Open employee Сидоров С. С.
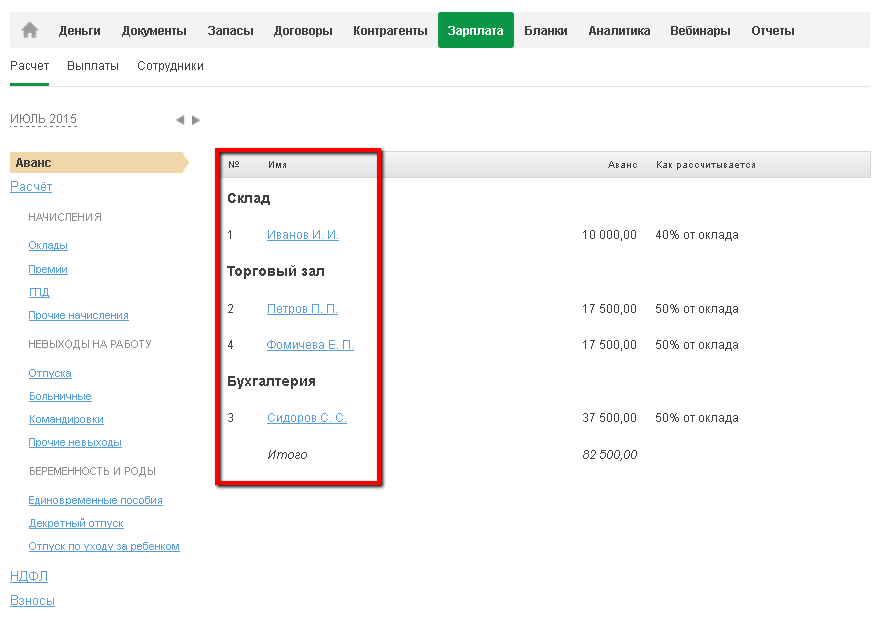 (x=306, y=418)
